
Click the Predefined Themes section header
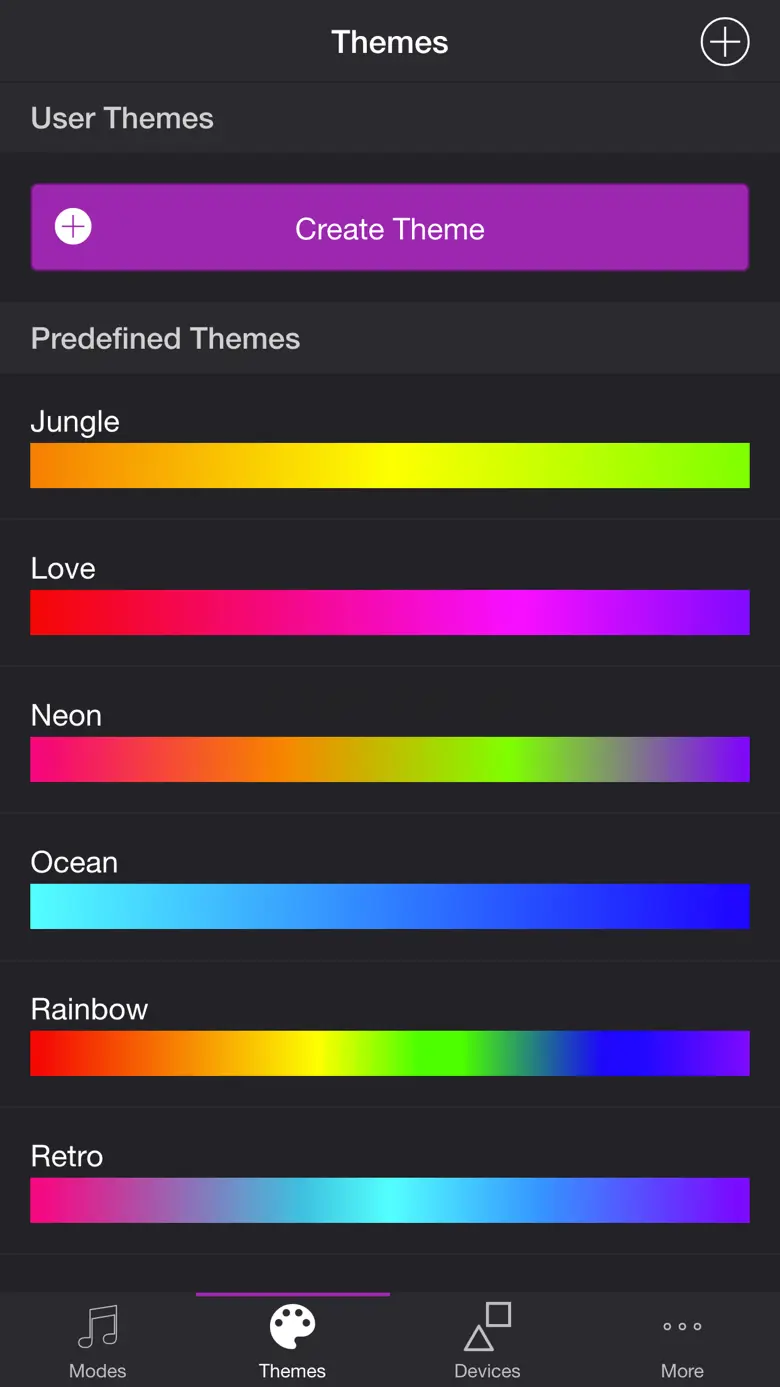(x=165, y=339)
